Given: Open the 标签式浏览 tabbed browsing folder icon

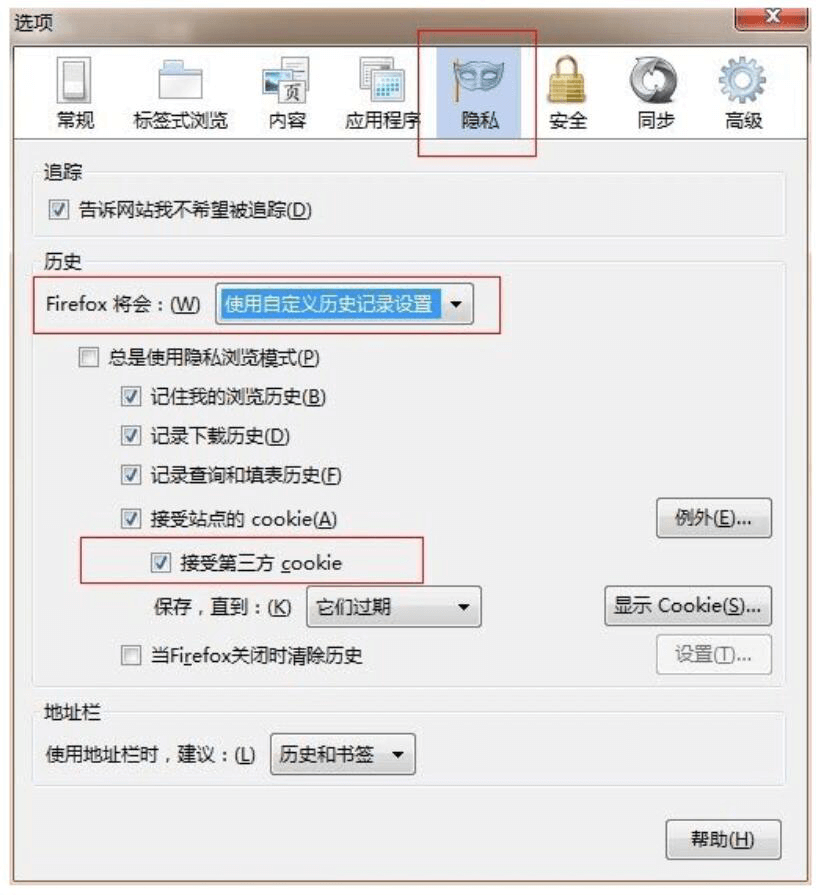Looking at the screenshot, I should click(180, 80).
